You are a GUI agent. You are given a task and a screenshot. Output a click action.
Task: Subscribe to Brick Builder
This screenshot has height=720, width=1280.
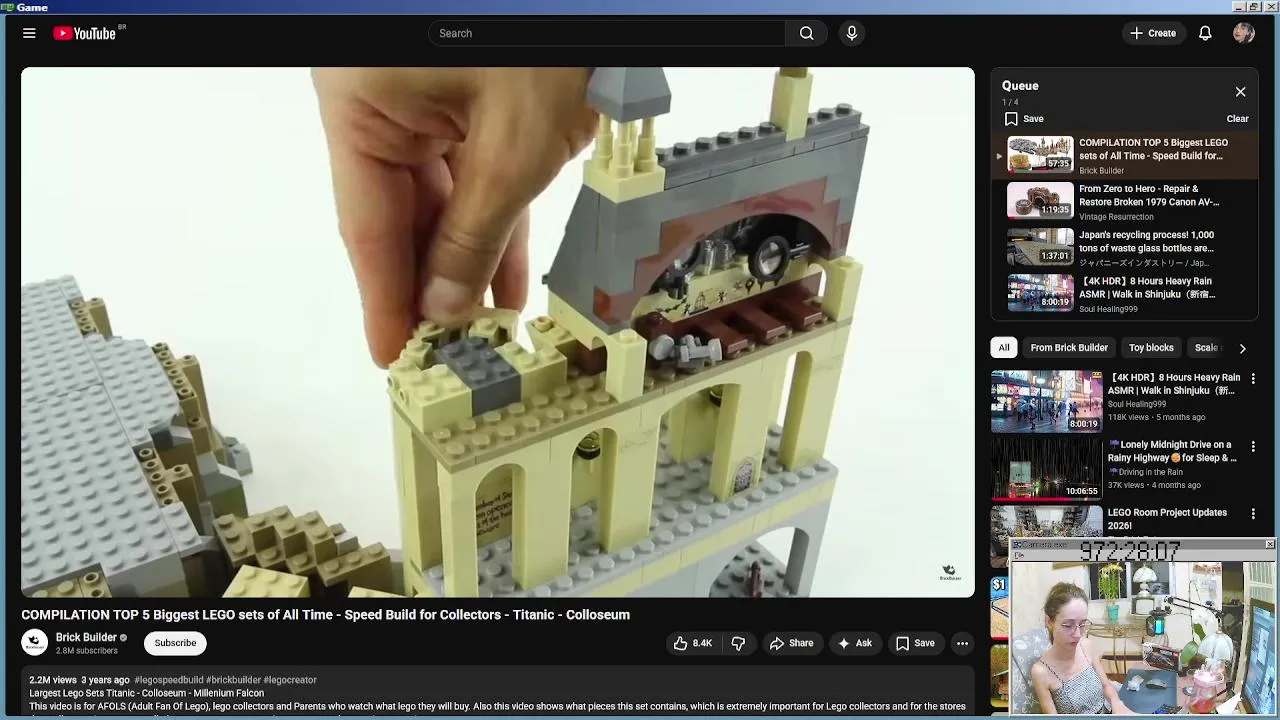pos(175,643)
